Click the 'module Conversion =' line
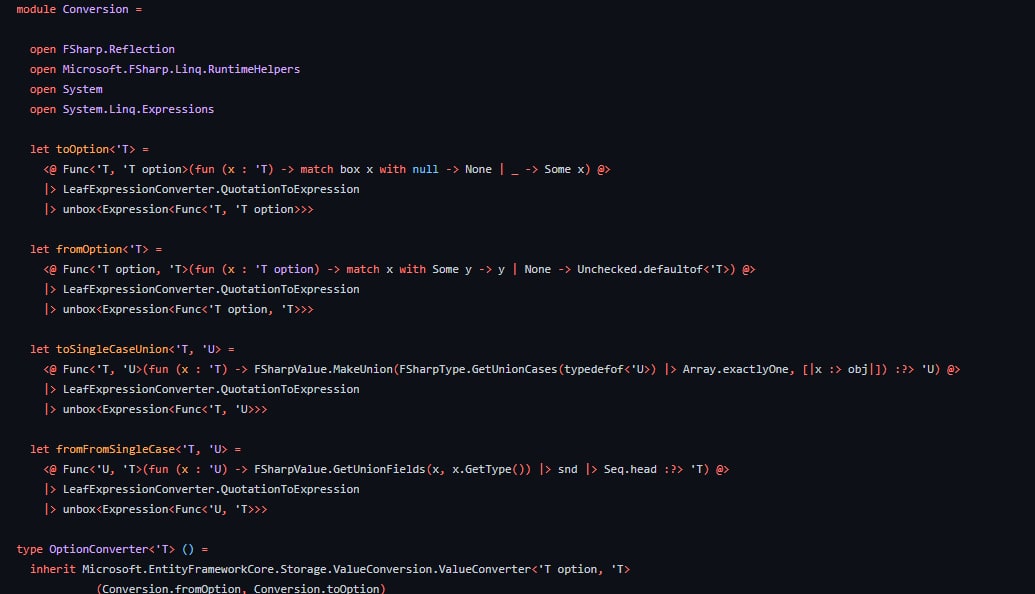 79,9
